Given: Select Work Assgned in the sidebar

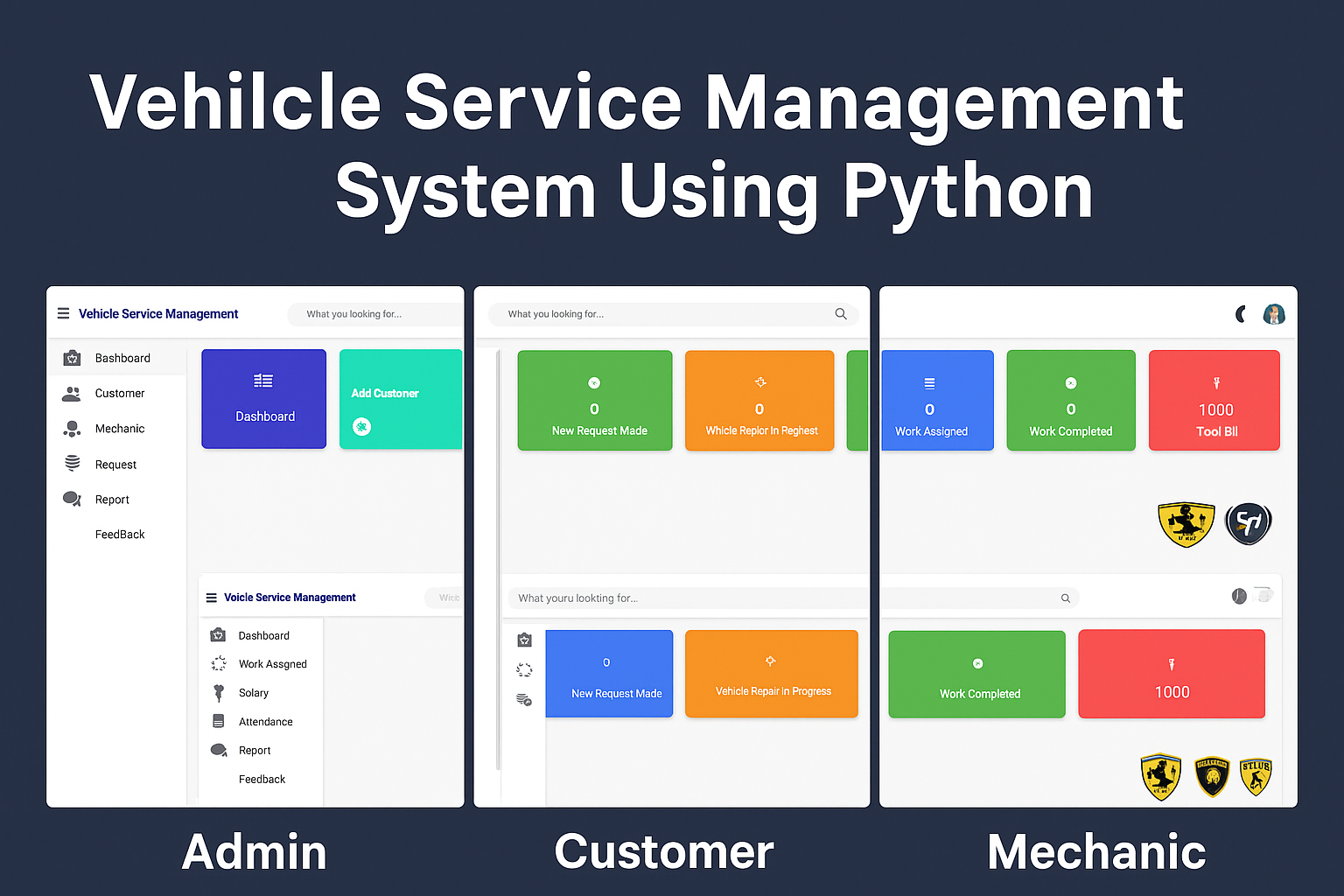Looking at the screenshot, I should pos(273,664).
